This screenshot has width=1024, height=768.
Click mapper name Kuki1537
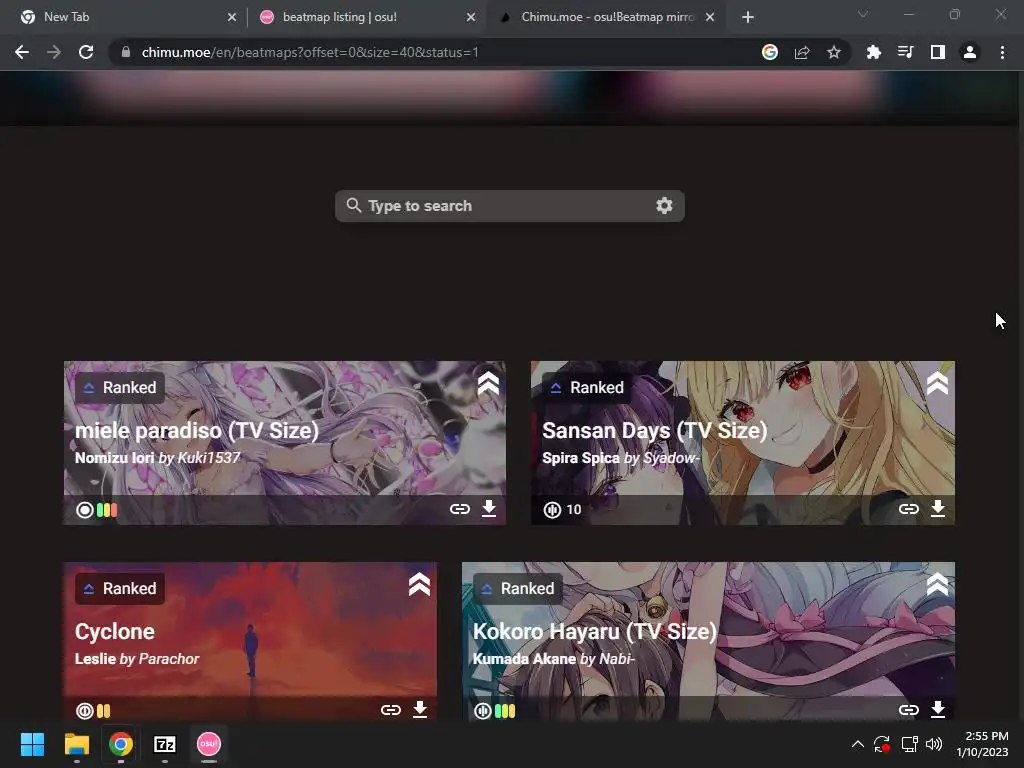[209, 458]
